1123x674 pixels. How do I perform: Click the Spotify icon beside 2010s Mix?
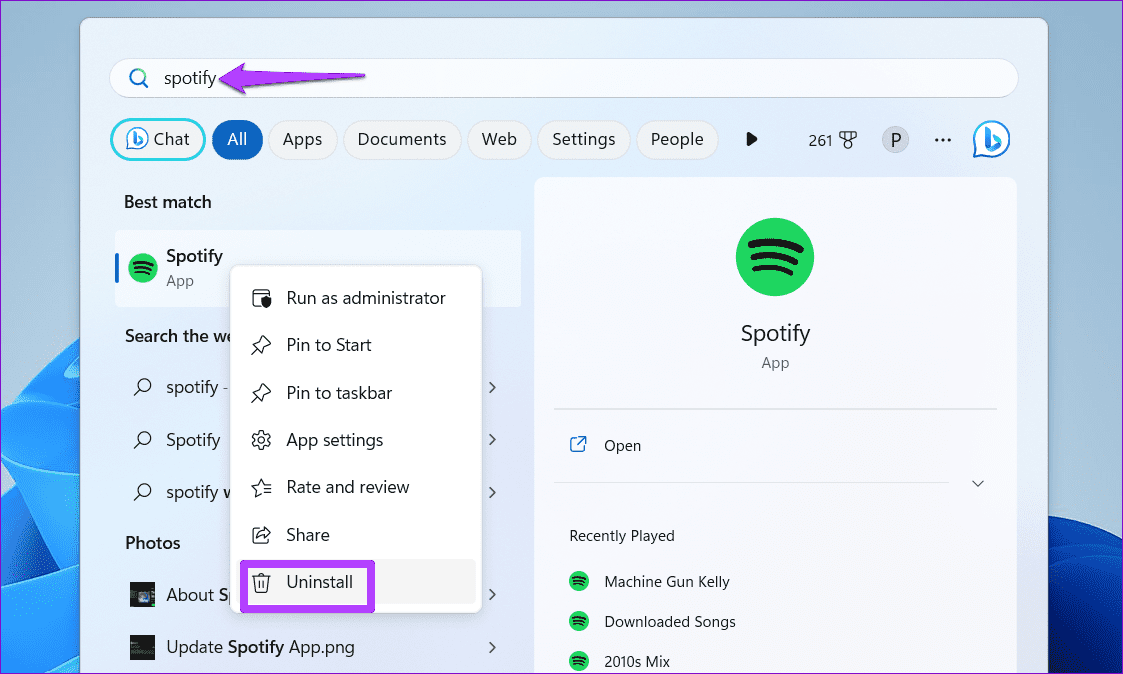[578, 661]
